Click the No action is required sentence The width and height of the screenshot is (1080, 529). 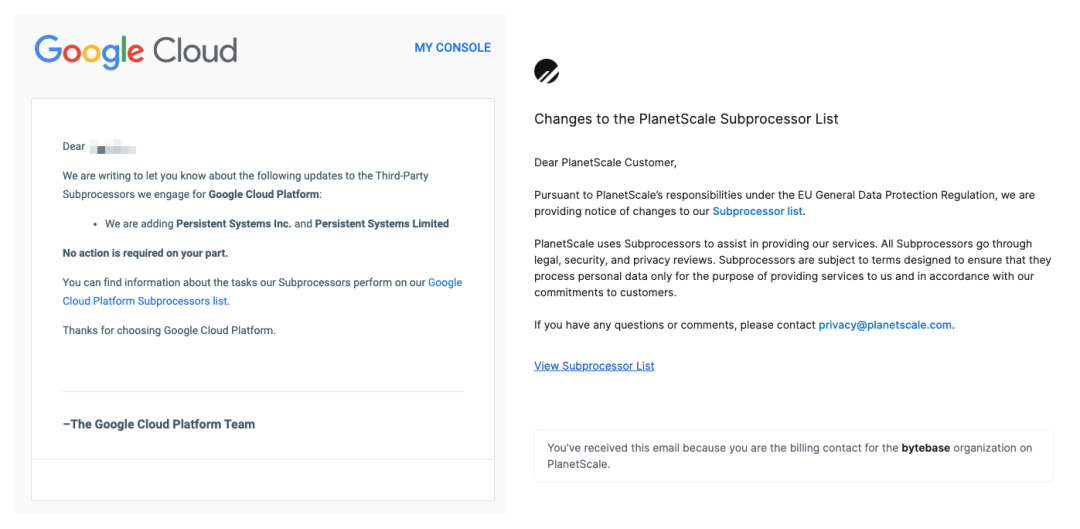tap(145, 253)
